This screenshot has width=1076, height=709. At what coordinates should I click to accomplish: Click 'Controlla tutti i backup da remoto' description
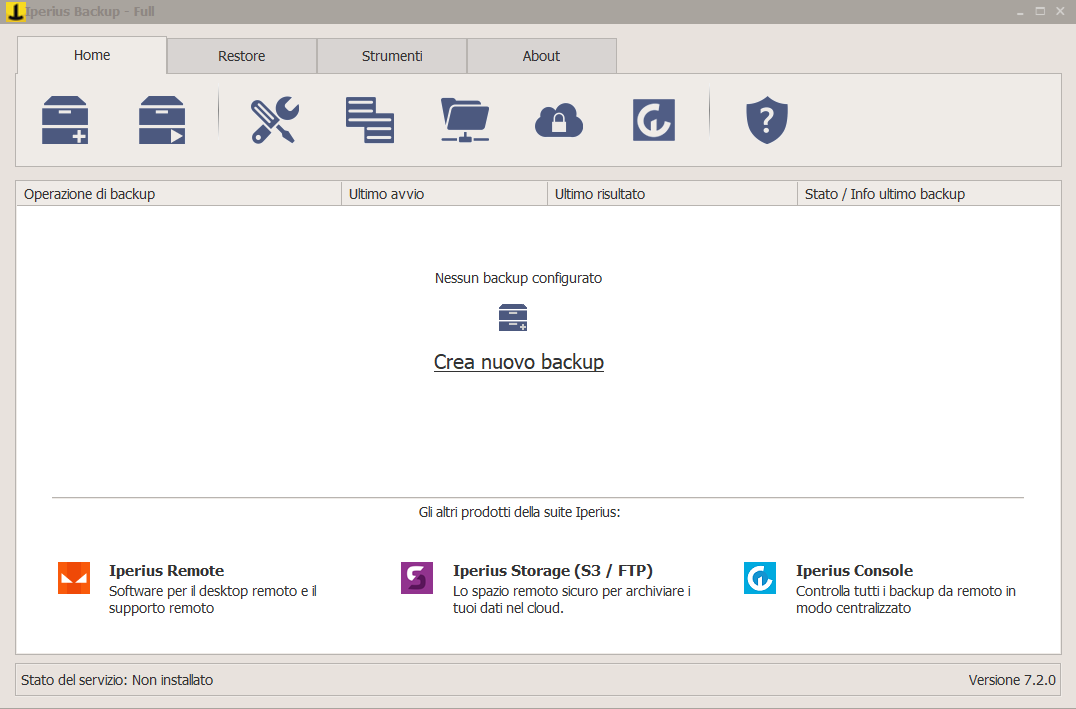tap(906, 599)
